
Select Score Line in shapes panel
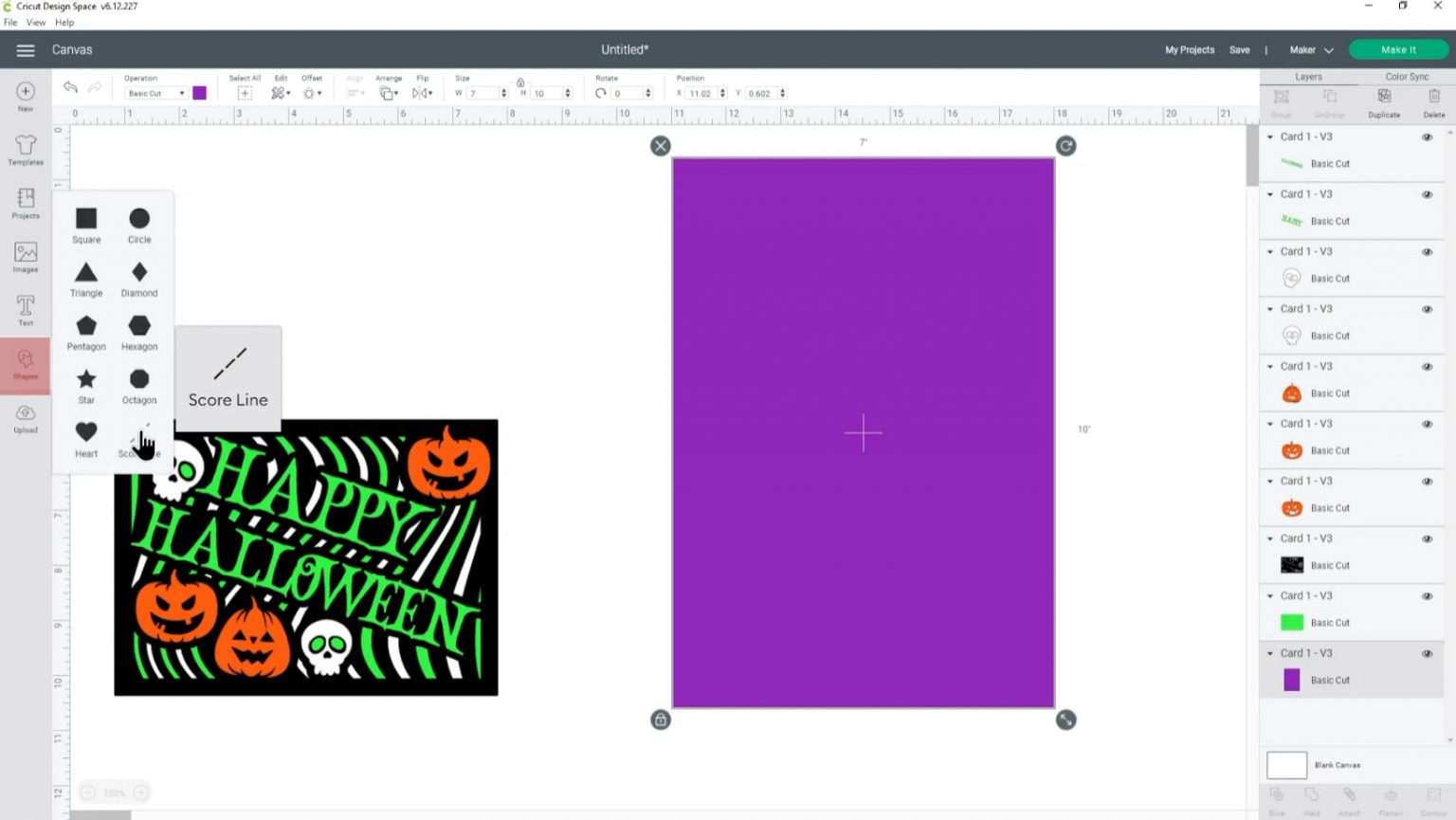(x=139, y=440)
